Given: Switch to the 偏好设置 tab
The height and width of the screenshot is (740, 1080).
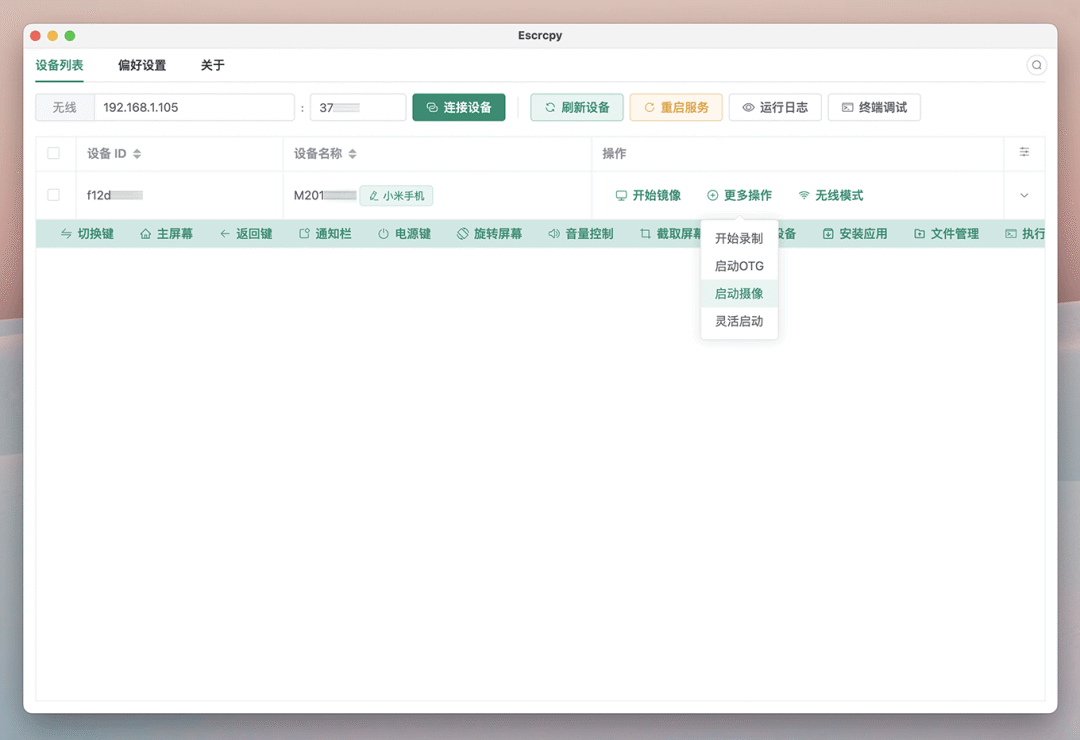Looking at the screenshot, I should pos(142,65).
